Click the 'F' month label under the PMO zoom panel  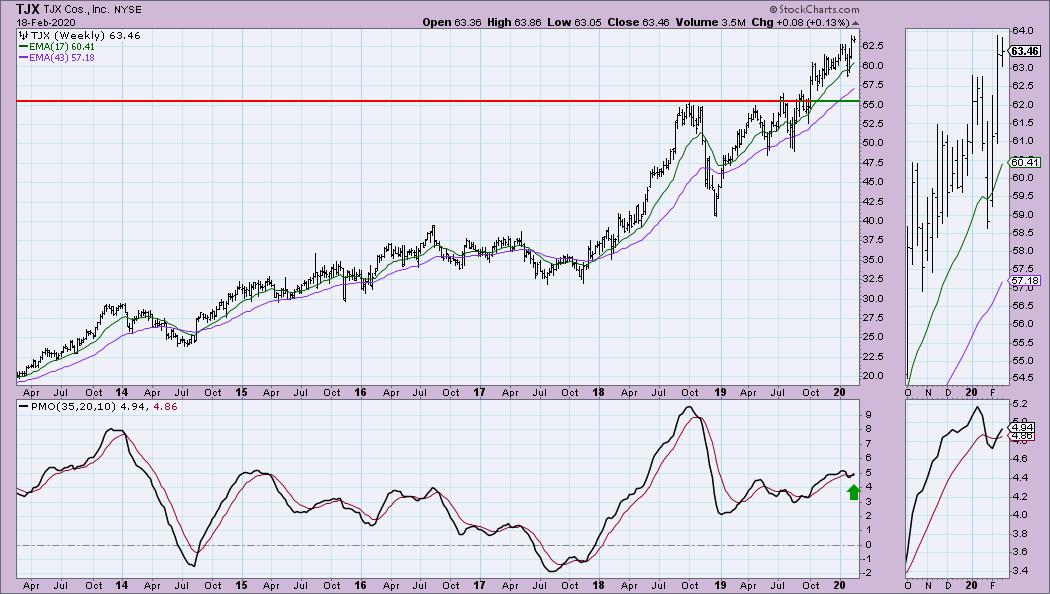click(992, 585)
